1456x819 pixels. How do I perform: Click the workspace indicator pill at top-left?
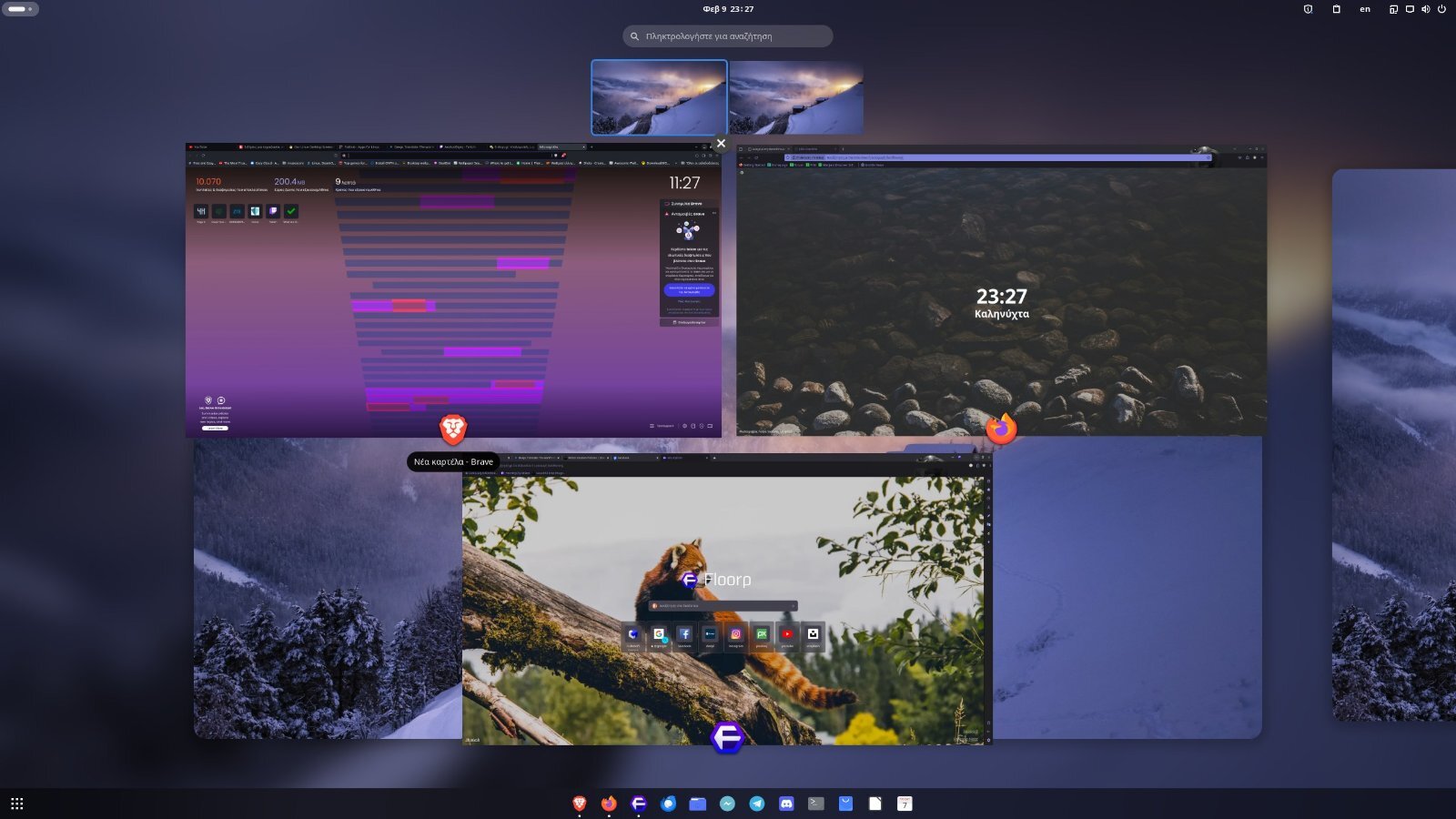[x=20, y=9]
